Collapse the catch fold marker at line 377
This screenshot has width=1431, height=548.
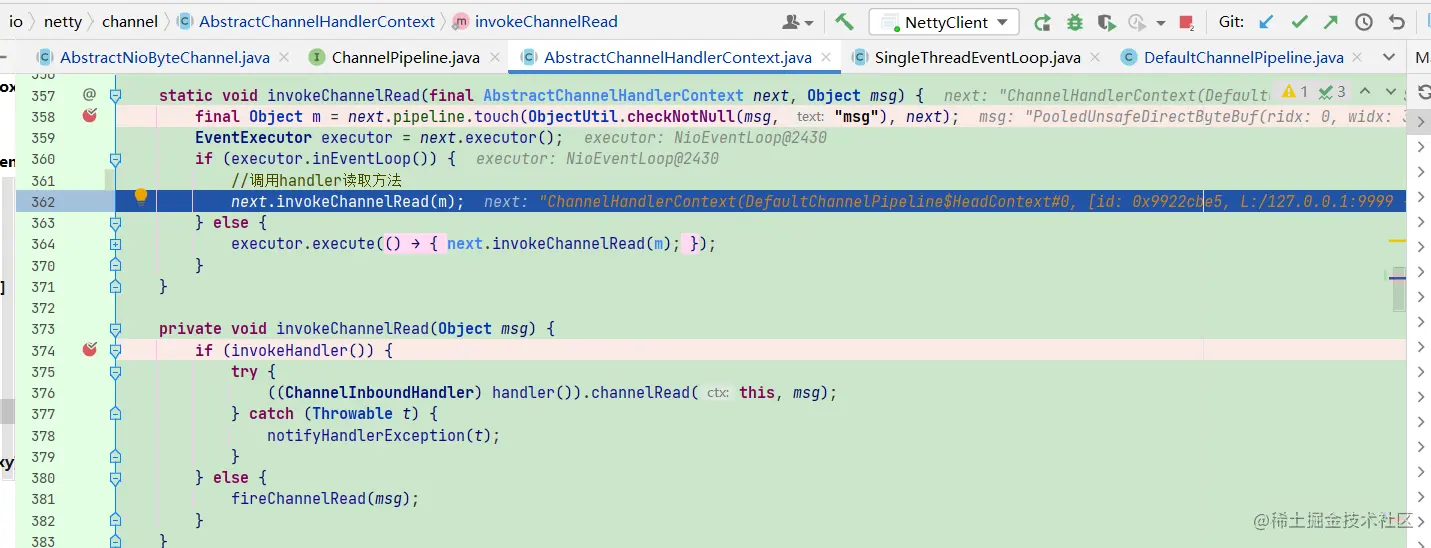point(115,413)
